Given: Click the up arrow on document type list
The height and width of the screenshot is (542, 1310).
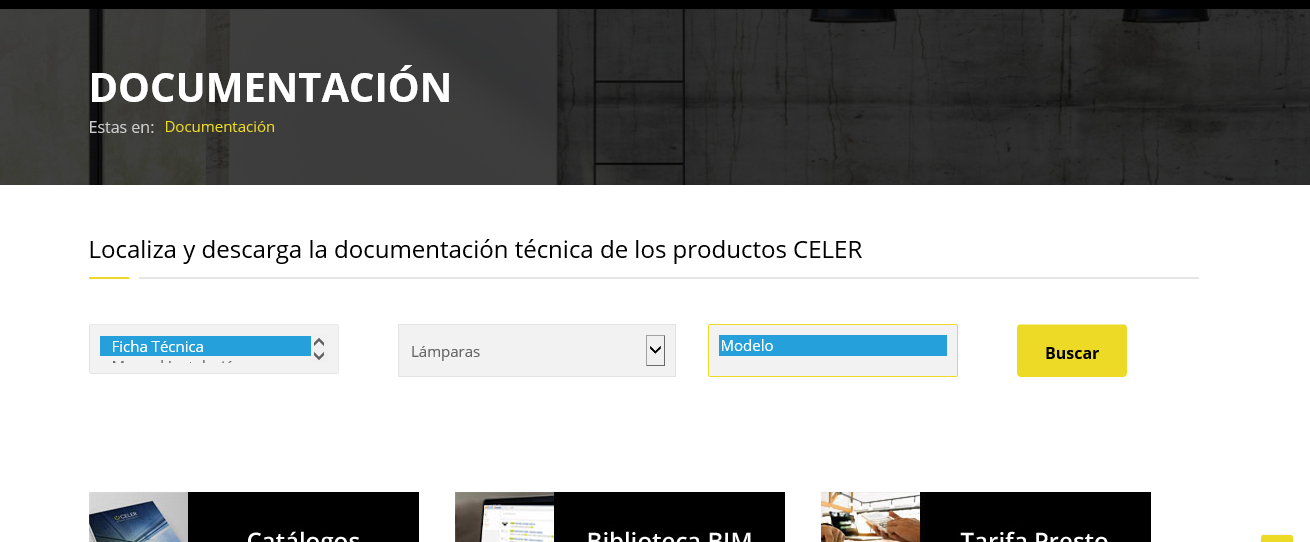Looking at the screenshot, I should point(319,341).
